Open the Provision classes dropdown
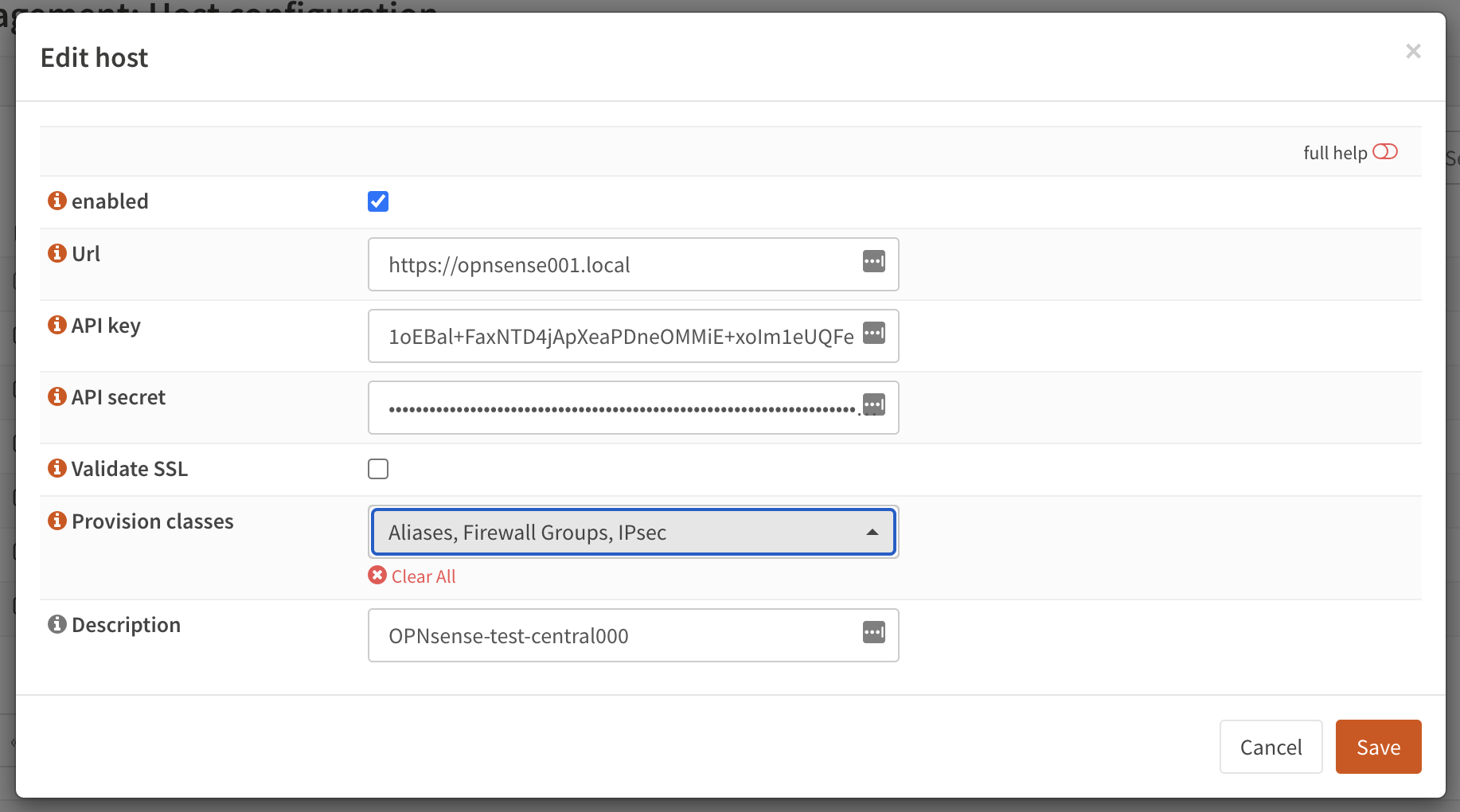 click(x=621, y=532)
